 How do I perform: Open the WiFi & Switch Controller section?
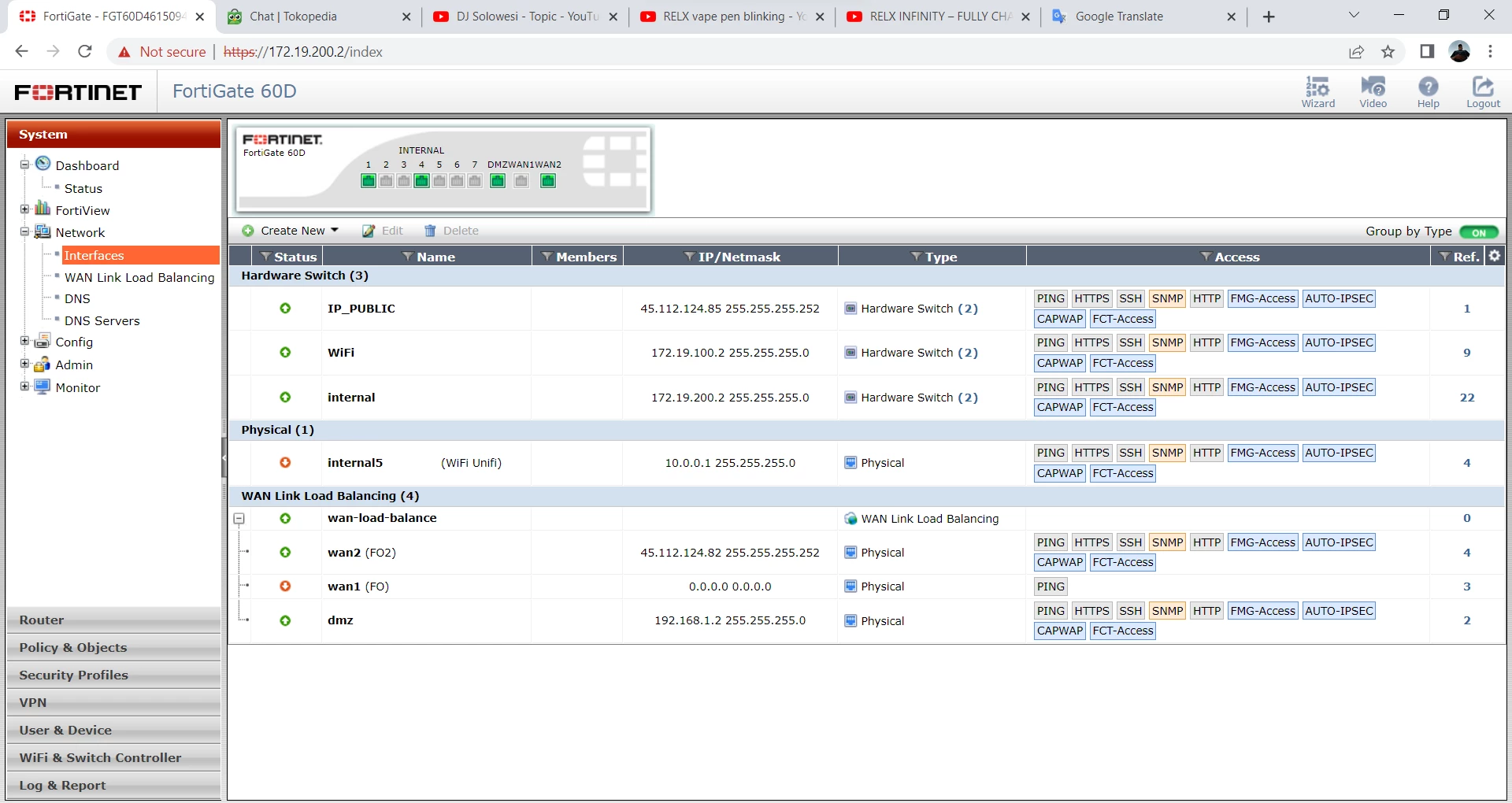point(113,758)
